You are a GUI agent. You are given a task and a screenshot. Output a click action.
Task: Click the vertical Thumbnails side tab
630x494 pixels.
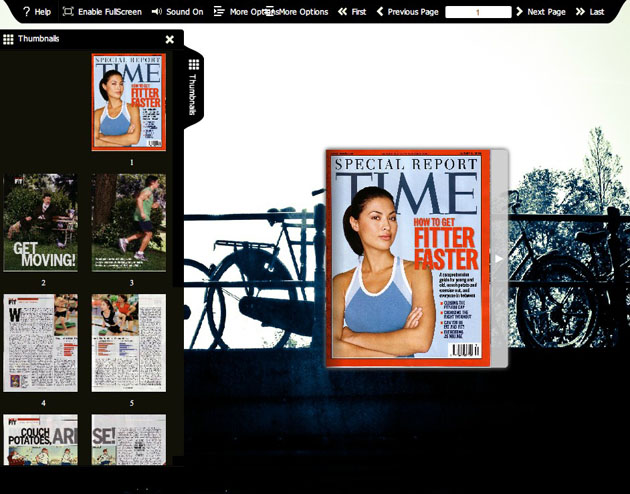click(194, 88)
